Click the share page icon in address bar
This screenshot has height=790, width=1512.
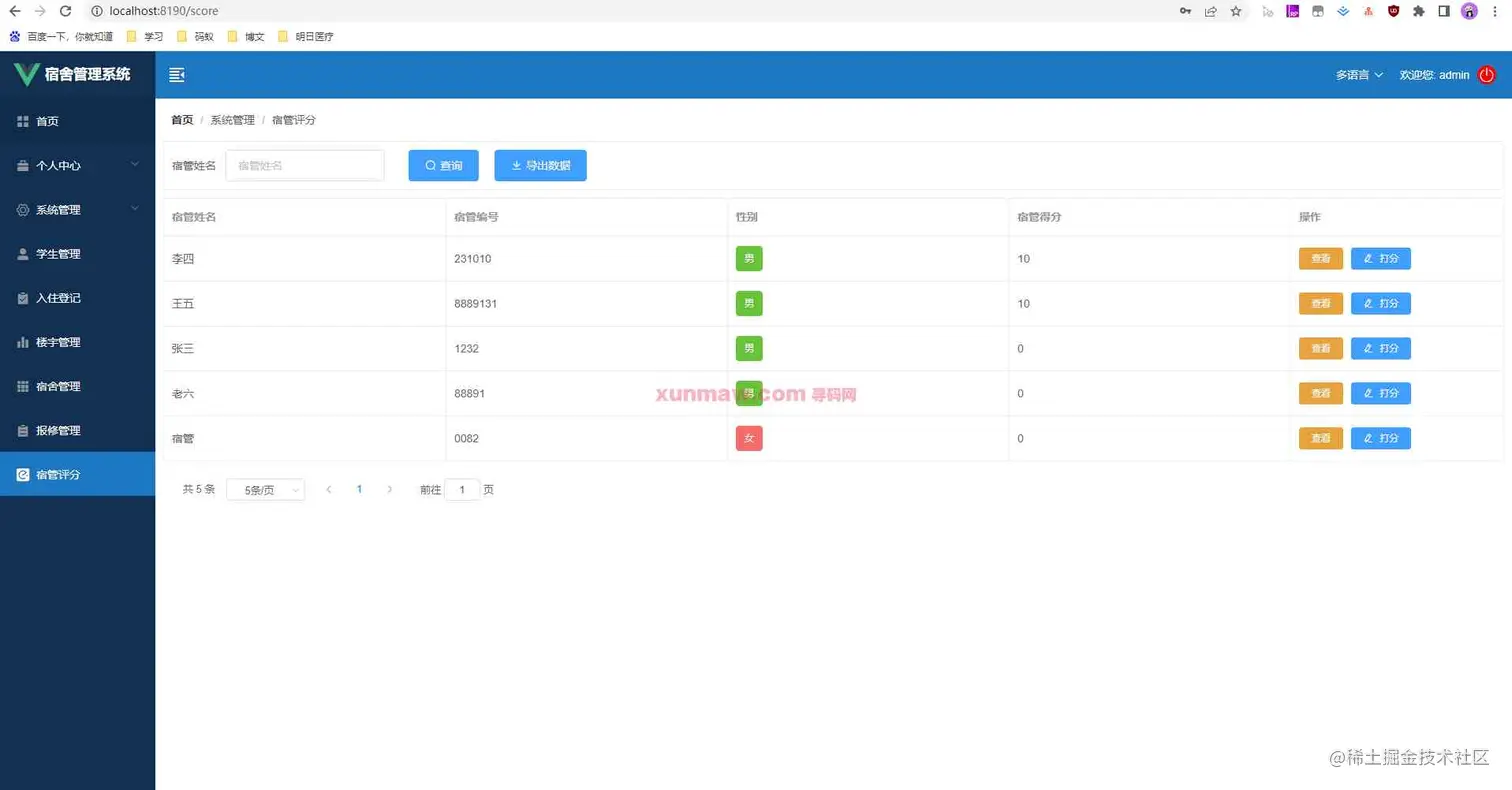[1211, 11]
